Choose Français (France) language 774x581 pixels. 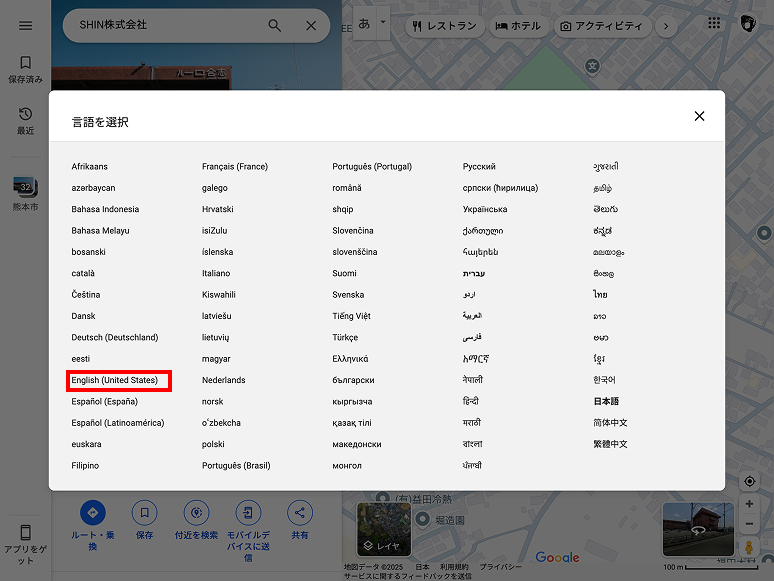235,167
